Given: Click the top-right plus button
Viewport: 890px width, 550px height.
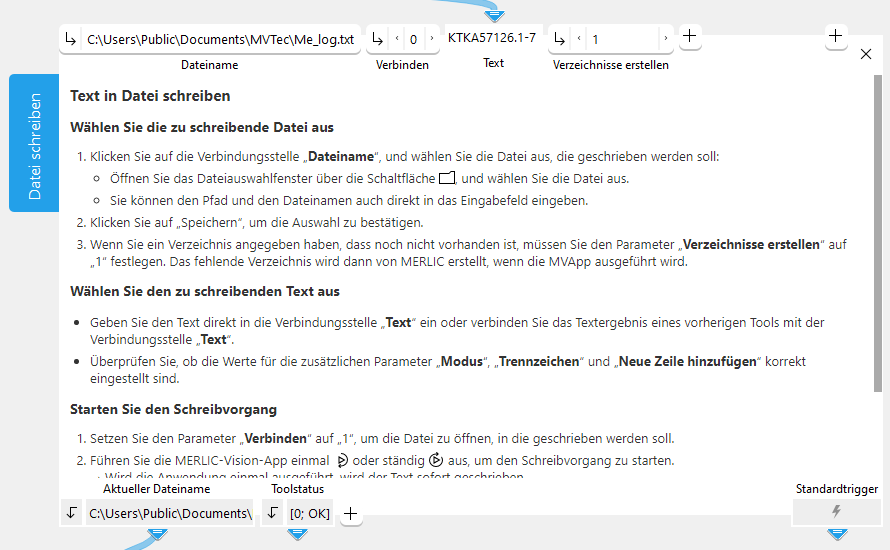Looking at the screenshot, I should coord(837,36).
